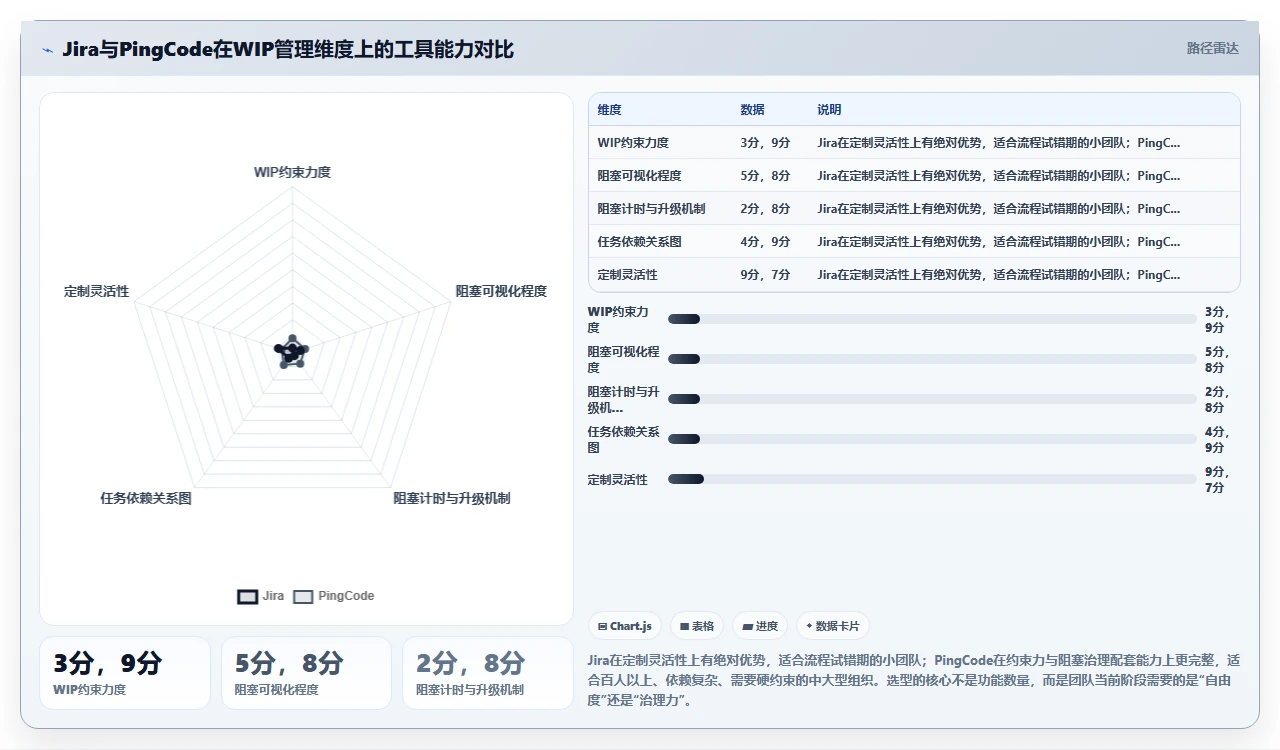
Task: Click the "3分，9分" value right of the progress bar
Action: tap(1218, 319)
